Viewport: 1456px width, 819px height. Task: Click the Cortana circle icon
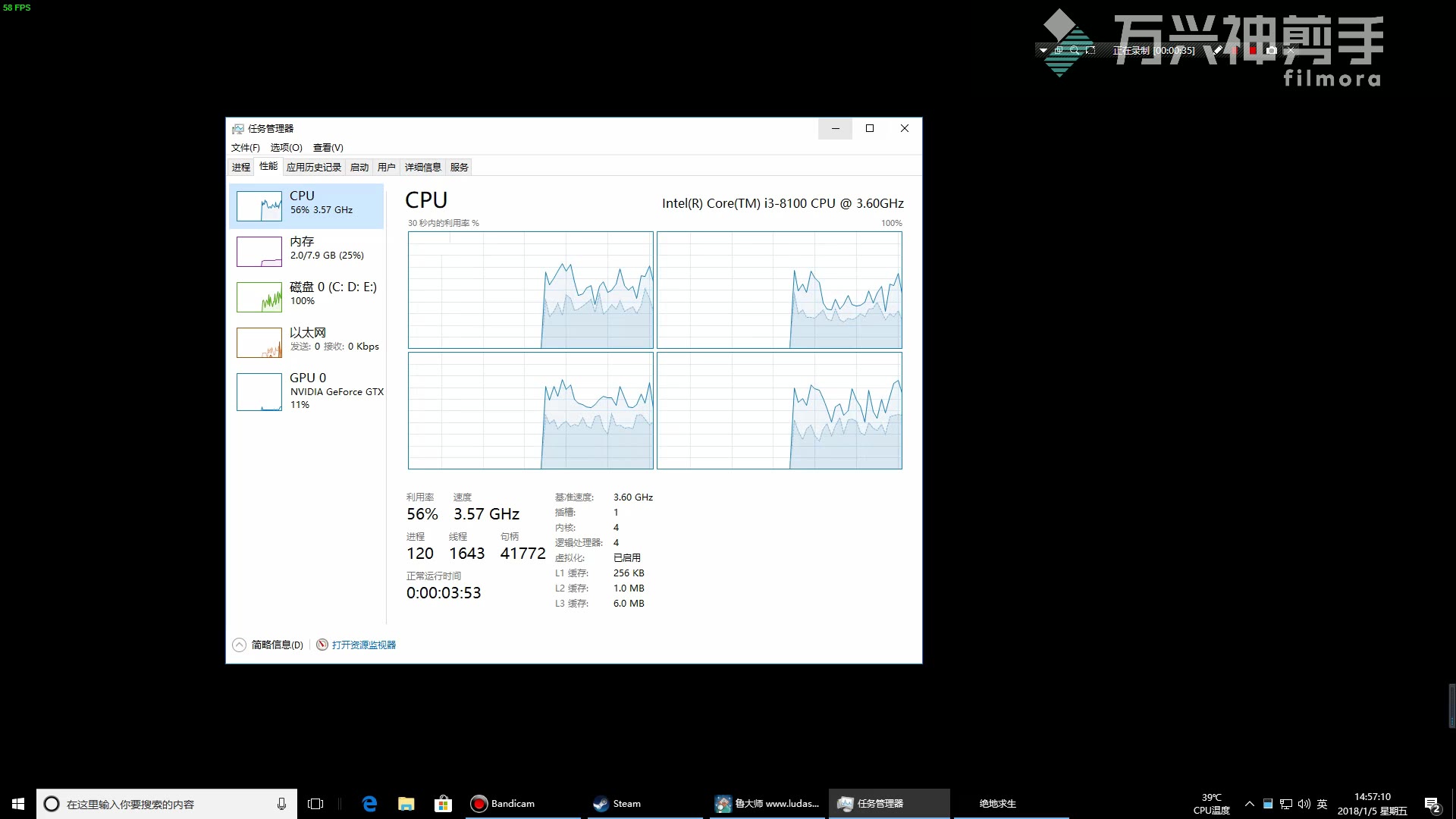pos(52,804)
